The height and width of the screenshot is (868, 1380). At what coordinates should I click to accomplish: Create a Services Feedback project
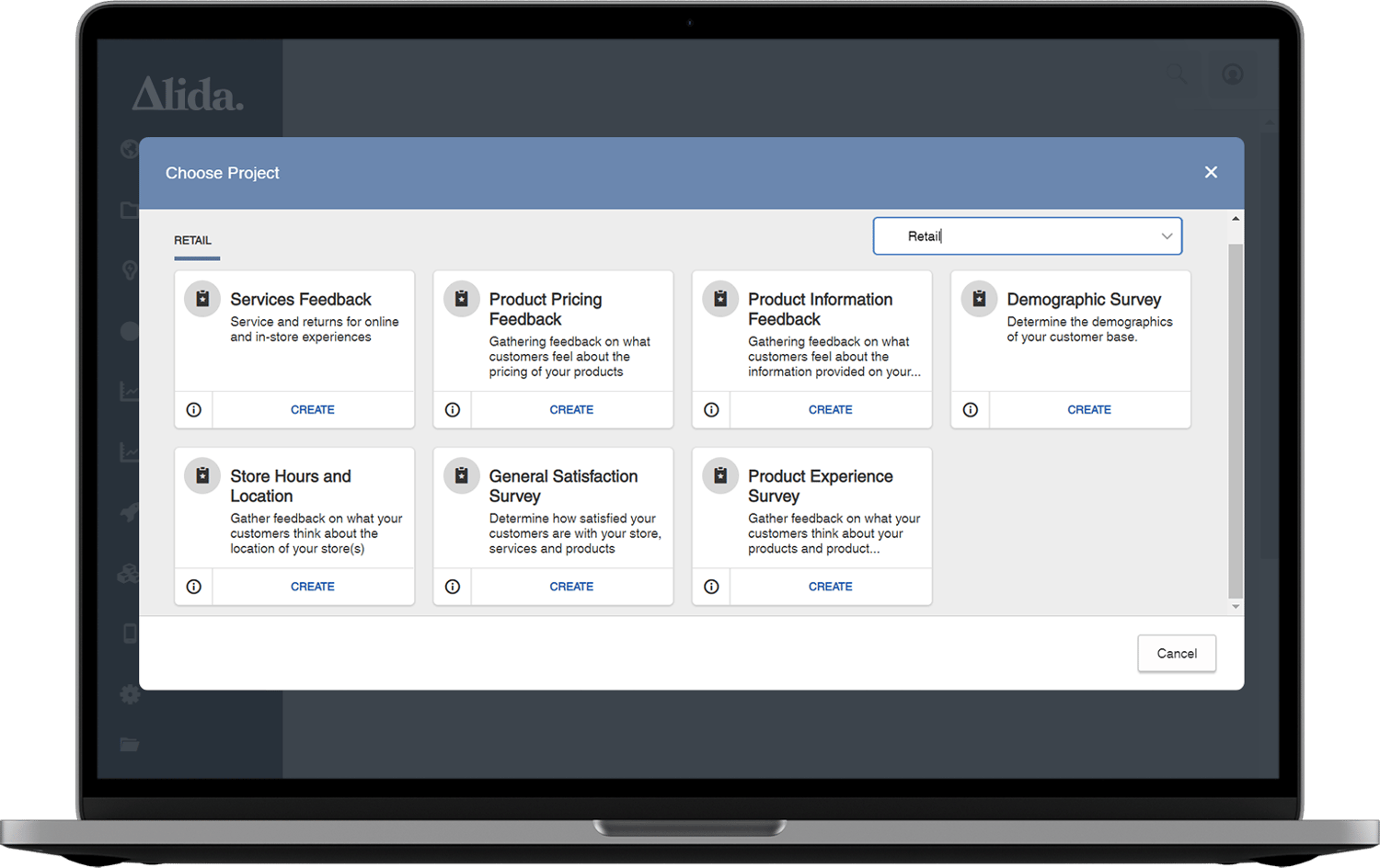[313, 410]
